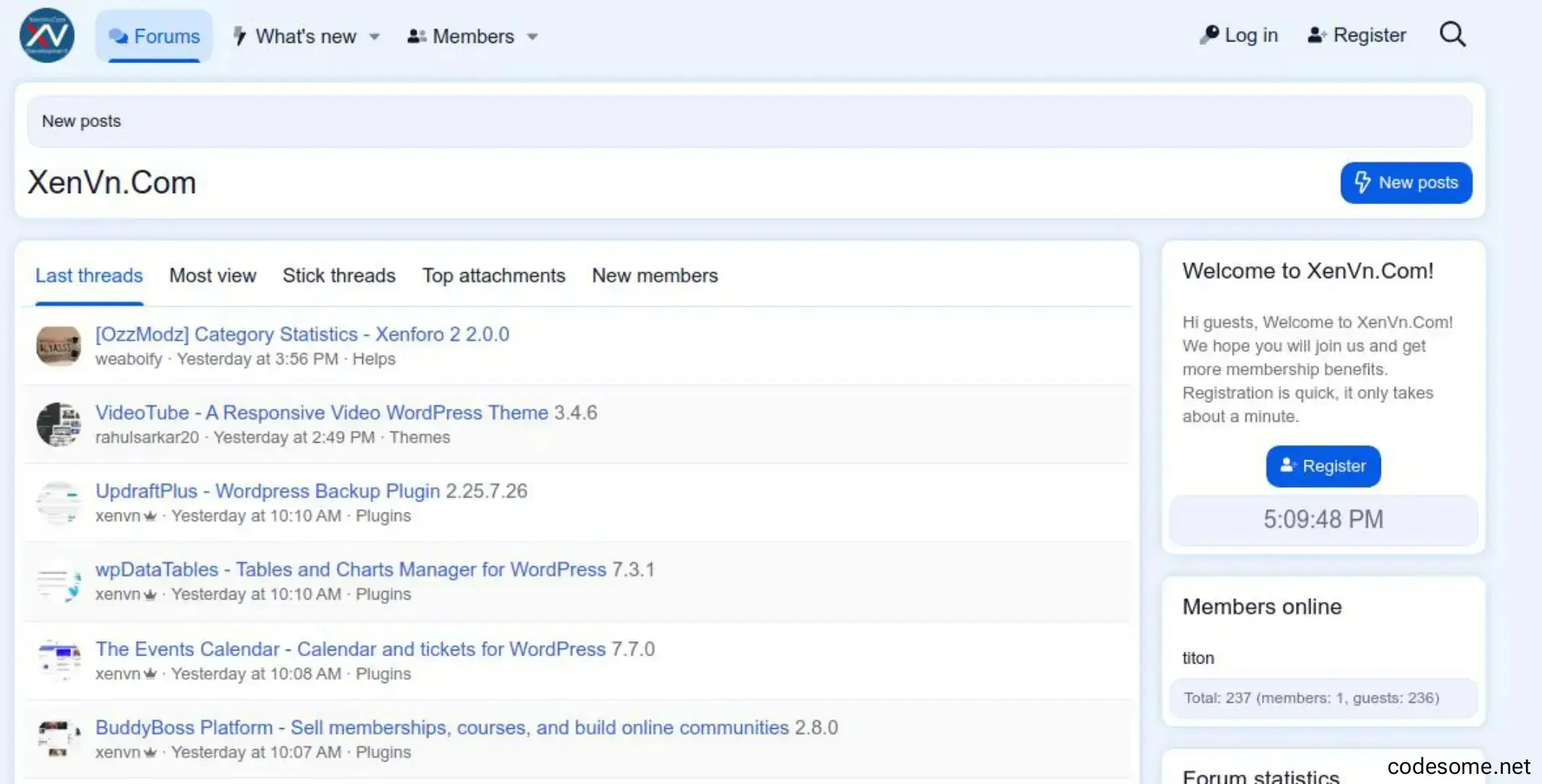Open the Forums navigation tab

point(154,36)
